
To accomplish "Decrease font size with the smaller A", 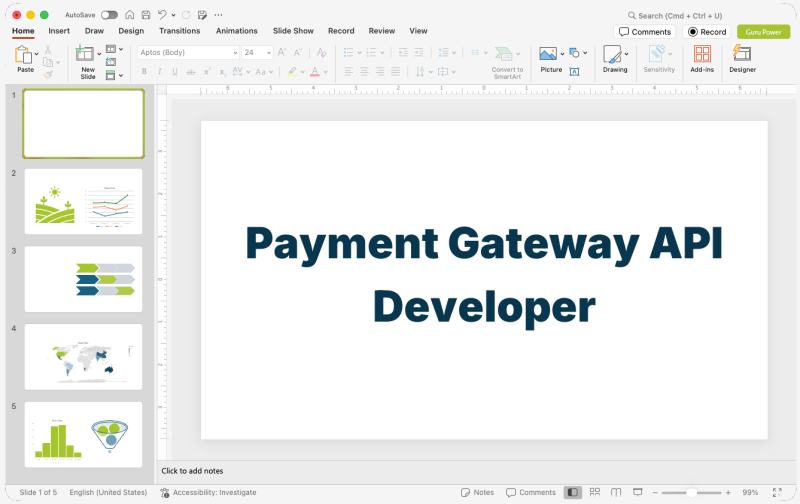I will 297,52.
